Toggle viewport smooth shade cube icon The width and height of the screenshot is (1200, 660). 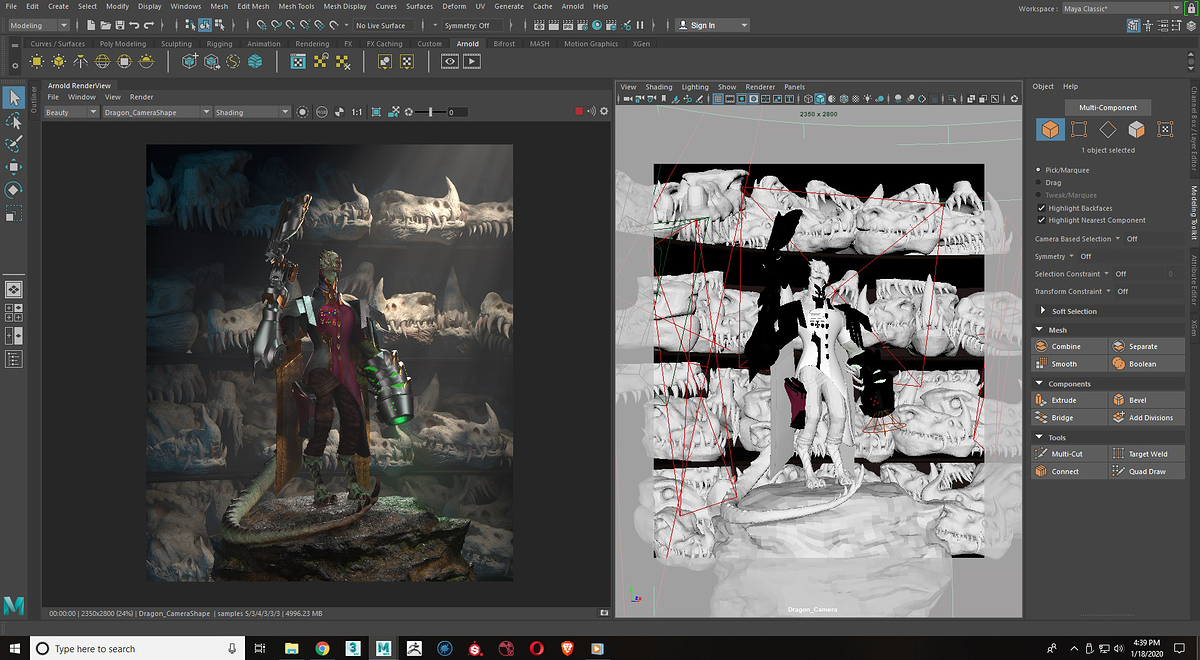pos(820,99)
